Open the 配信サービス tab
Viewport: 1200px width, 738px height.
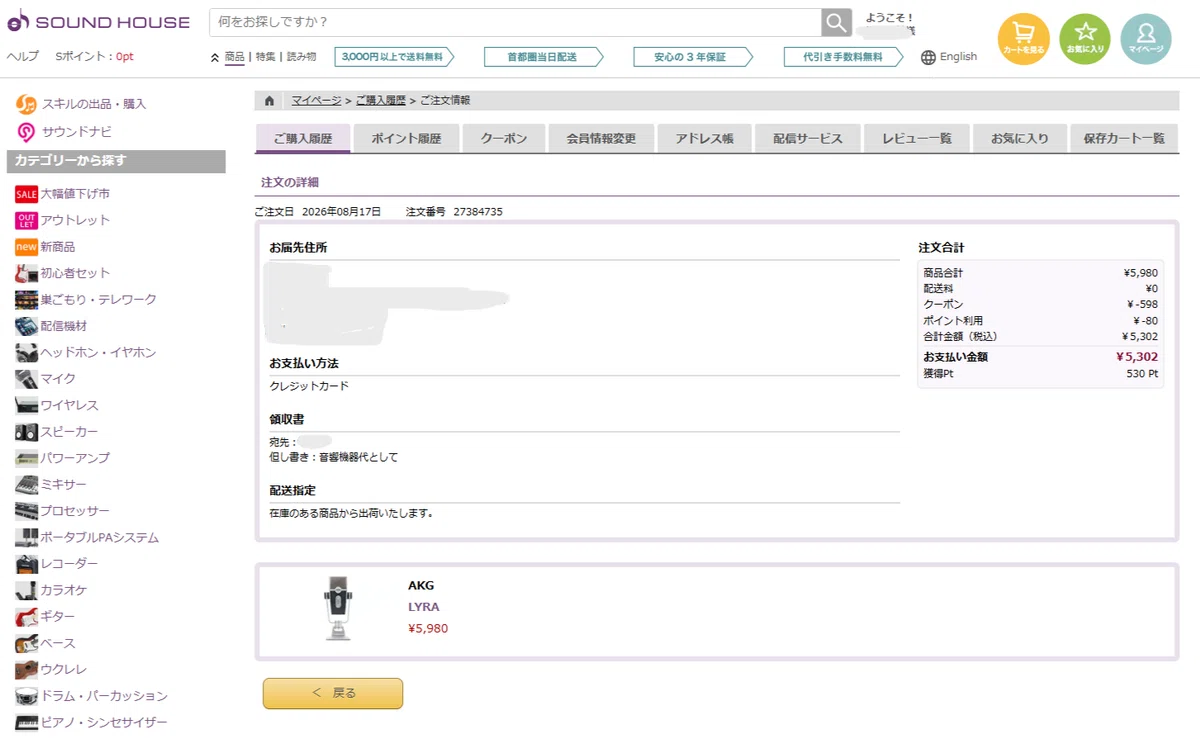807,138
